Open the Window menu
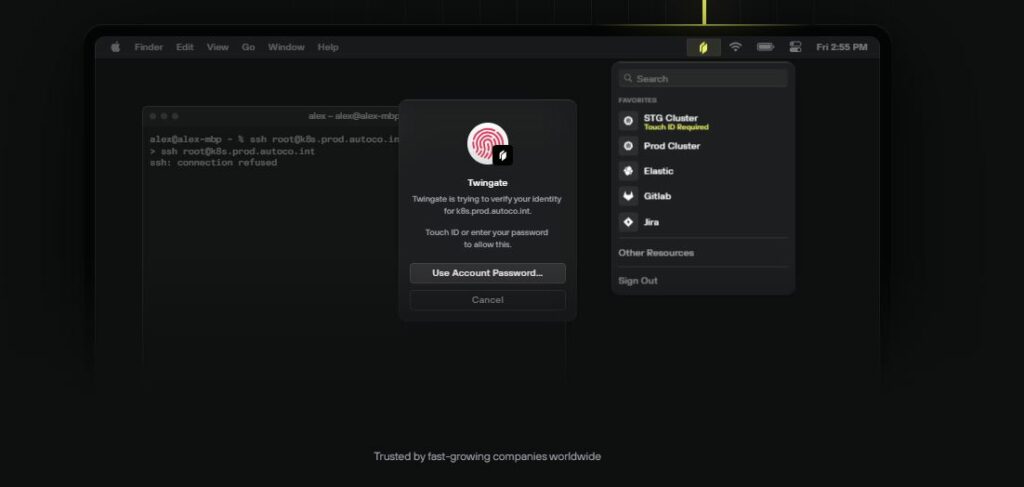This screenshot has width=1024, height=487. [286, 47]
